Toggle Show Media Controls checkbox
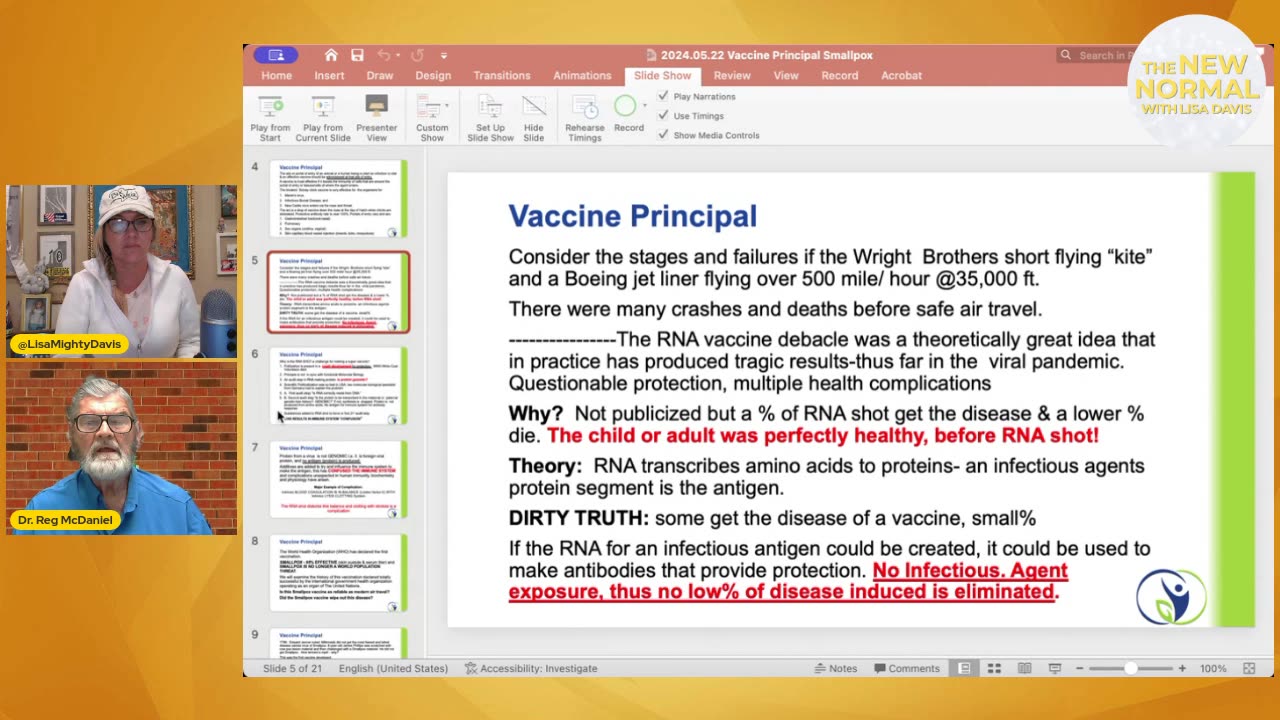 663,134
